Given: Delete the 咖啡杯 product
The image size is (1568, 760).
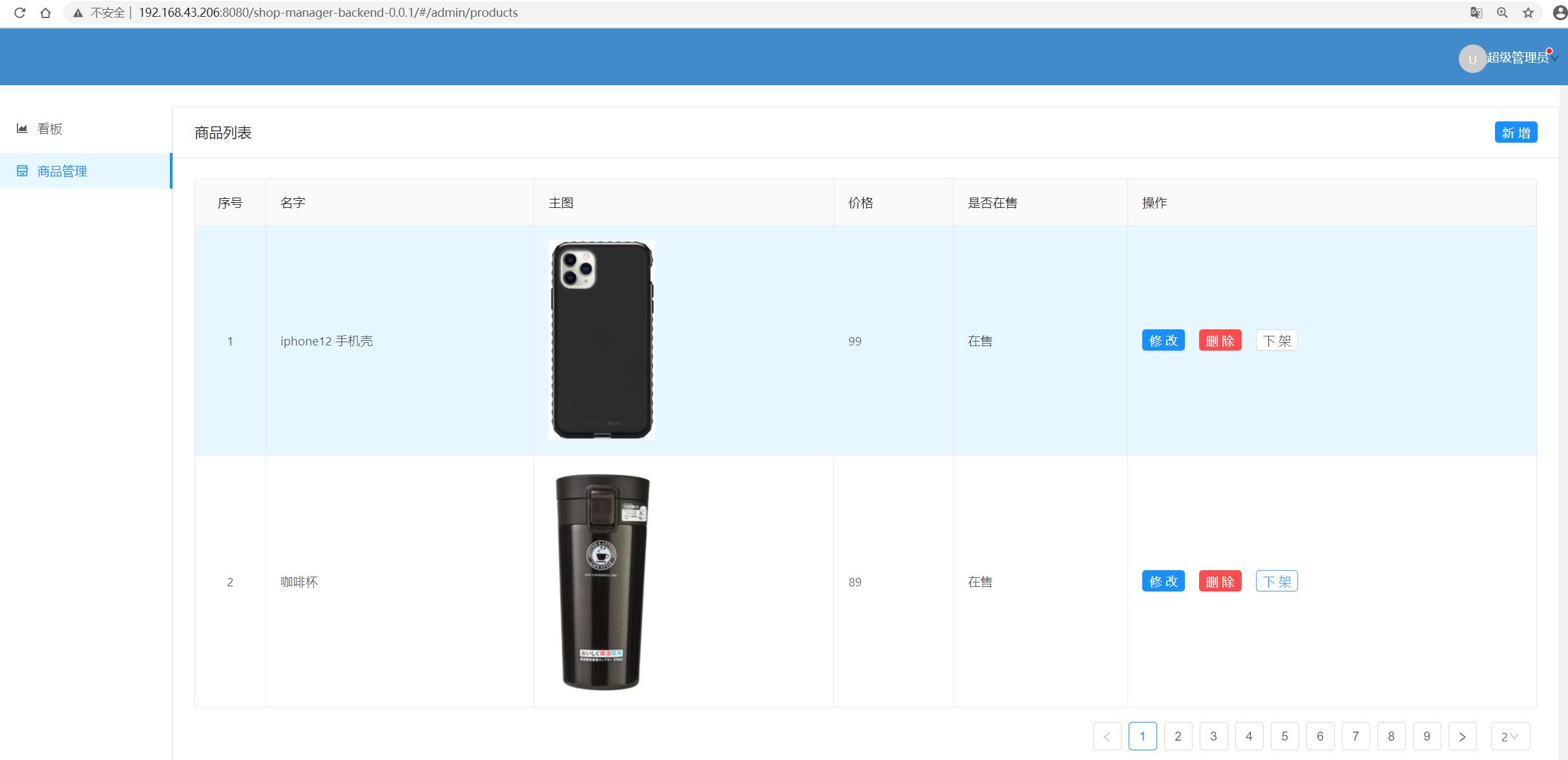Looking at the screenshot, I should click(x=1220, y=581).
